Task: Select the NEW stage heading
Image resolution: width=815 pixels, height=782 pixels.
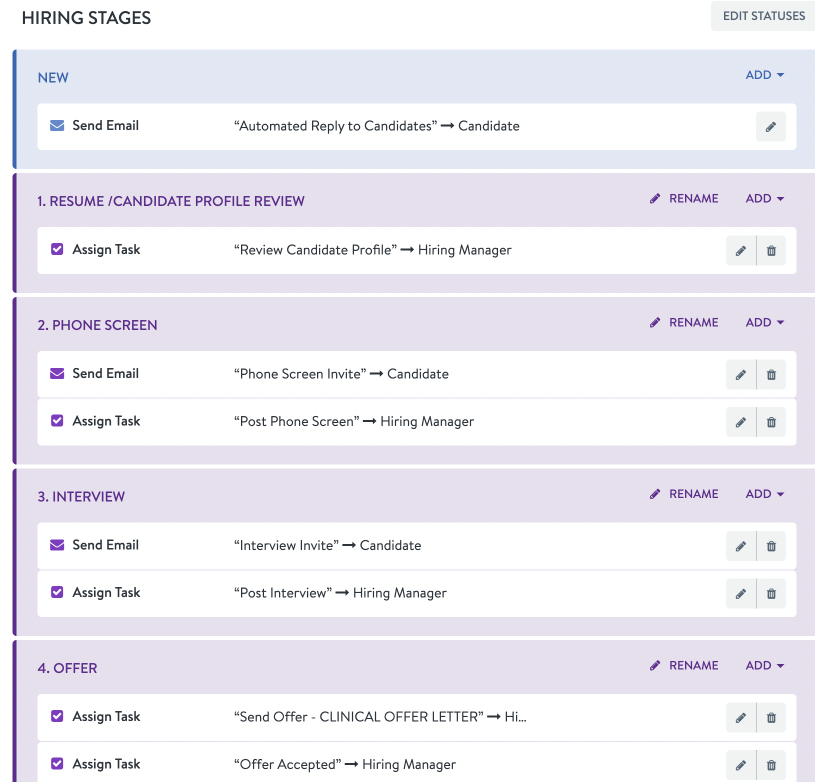Action: [53, 78]
